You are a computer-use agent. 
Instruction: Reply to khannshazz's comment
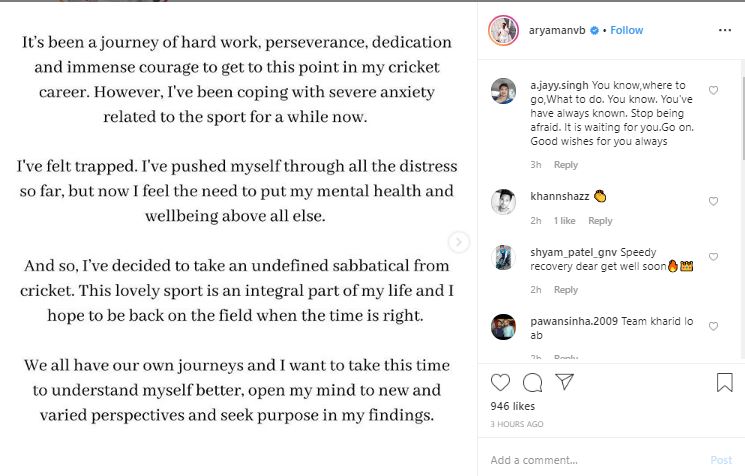(600, 221)
